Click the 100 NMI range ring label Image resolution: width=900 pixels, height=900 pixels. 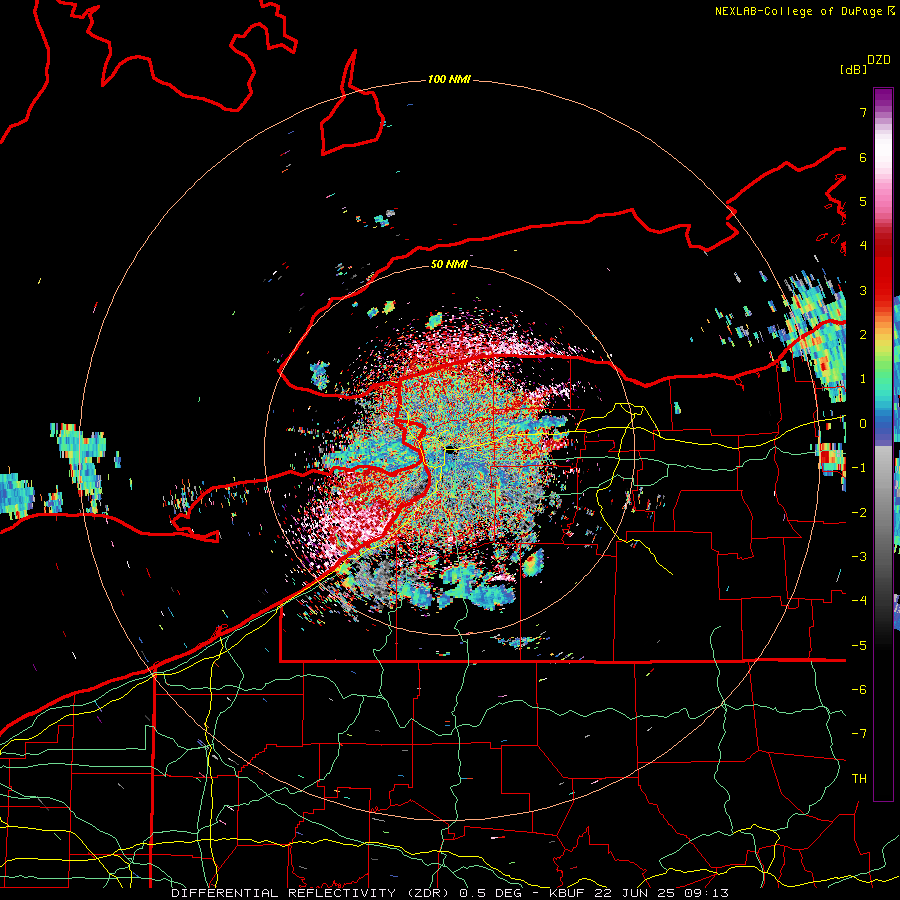[449, 79]
